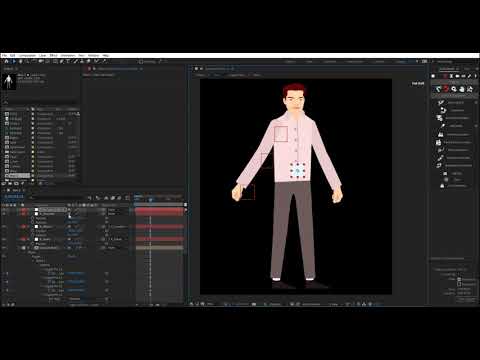Open the viewer resolution dropdown
Viewport: 480px width, 360px height.
(x=274, y=304)
